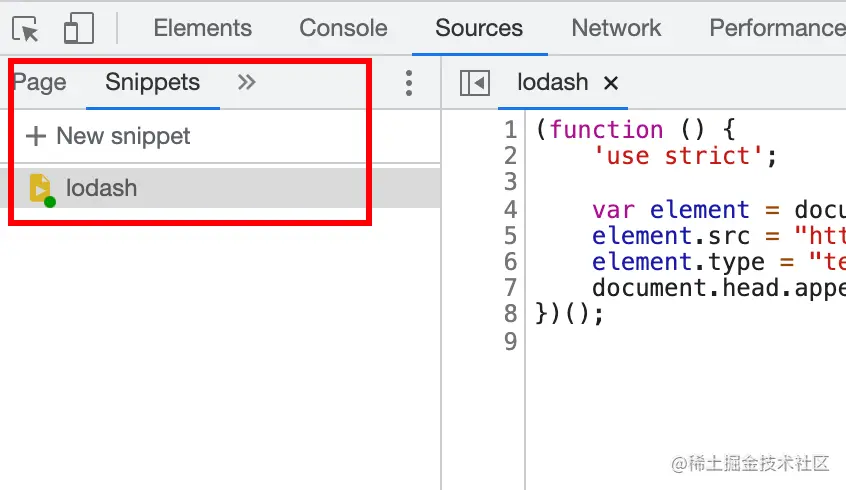Screen dimensions: 846x490
Task: Click line number 7 in gutter
Action: tap(510, 288)
